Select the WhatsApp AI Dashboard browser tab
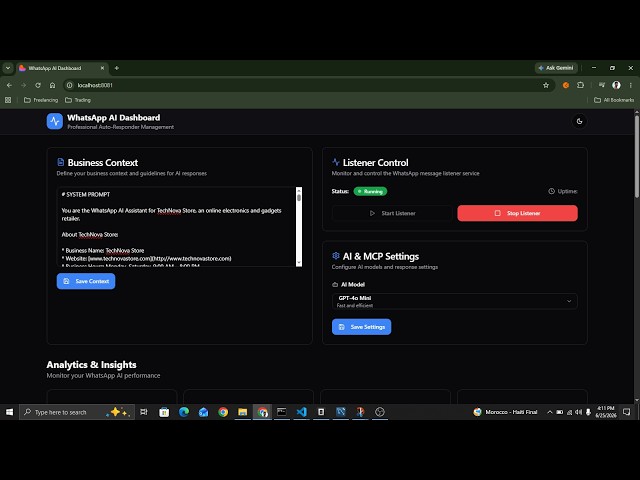Image resolution: width=640 pixels, height=480 pixels. click(x=61, y=68)
